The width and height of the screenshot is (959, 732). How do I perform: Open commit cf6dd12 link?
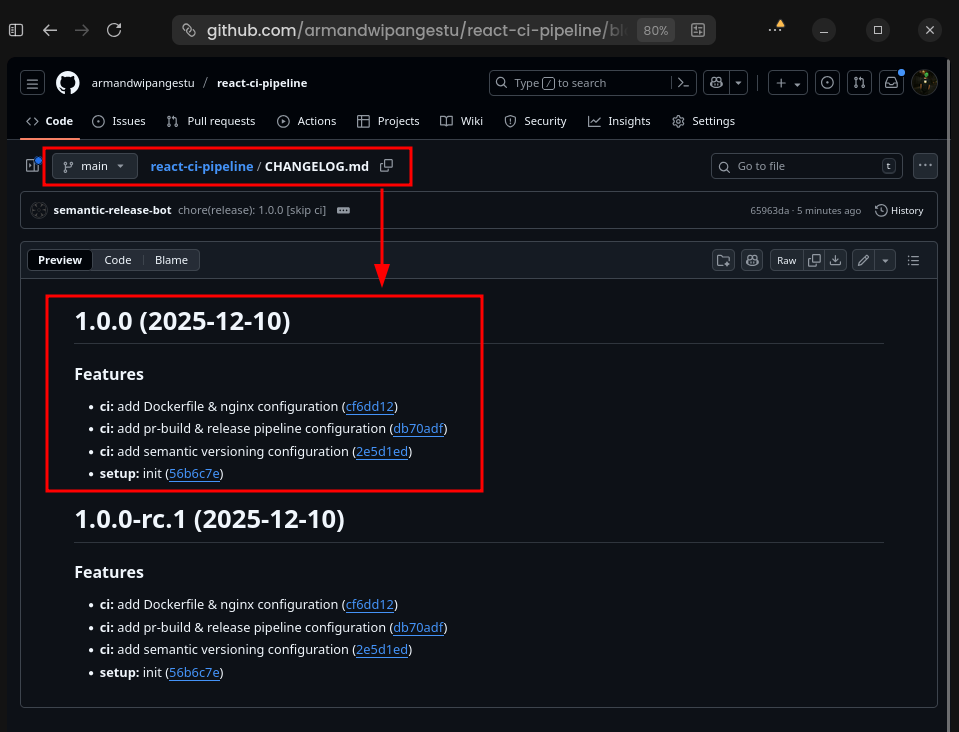(x=370, y=406)
